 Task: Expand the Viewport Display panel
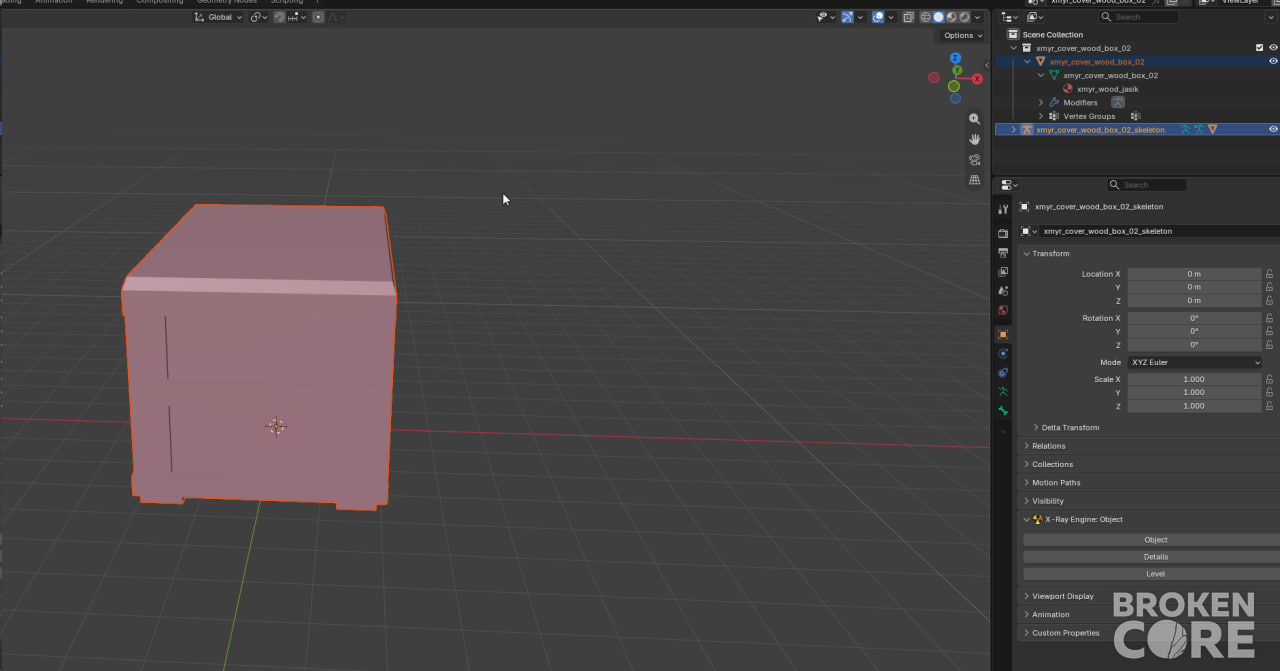(x=1062, y=596)
